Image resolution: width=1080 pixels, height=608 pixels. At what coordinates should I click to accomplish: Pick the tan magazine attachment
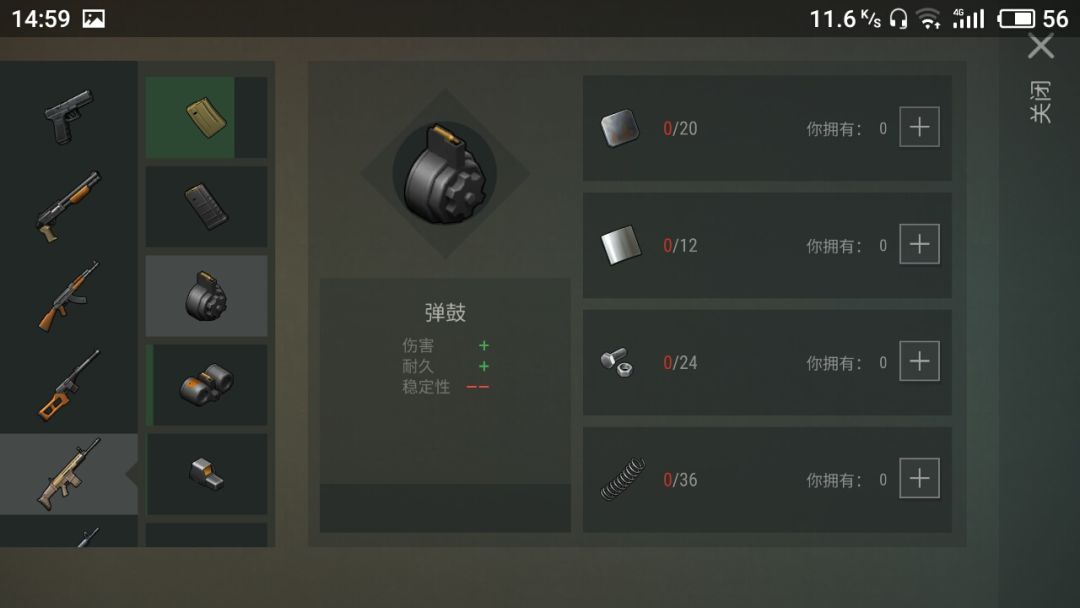point(206,117)
